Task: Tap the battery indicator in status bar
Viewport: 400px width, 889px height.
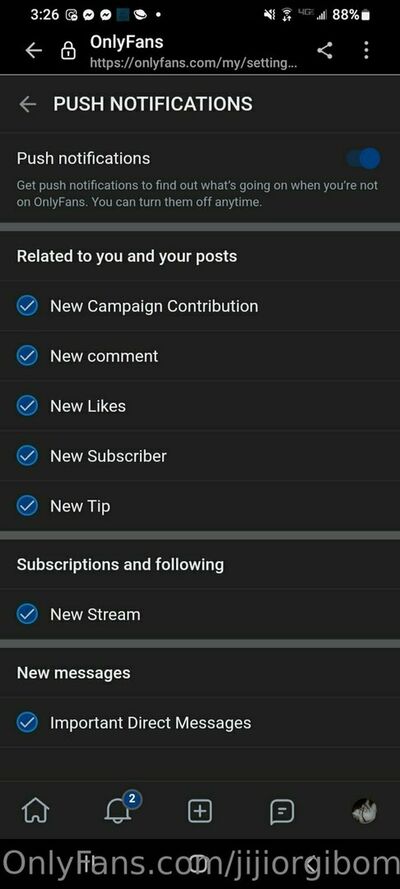Action: [x=365, y=15]
